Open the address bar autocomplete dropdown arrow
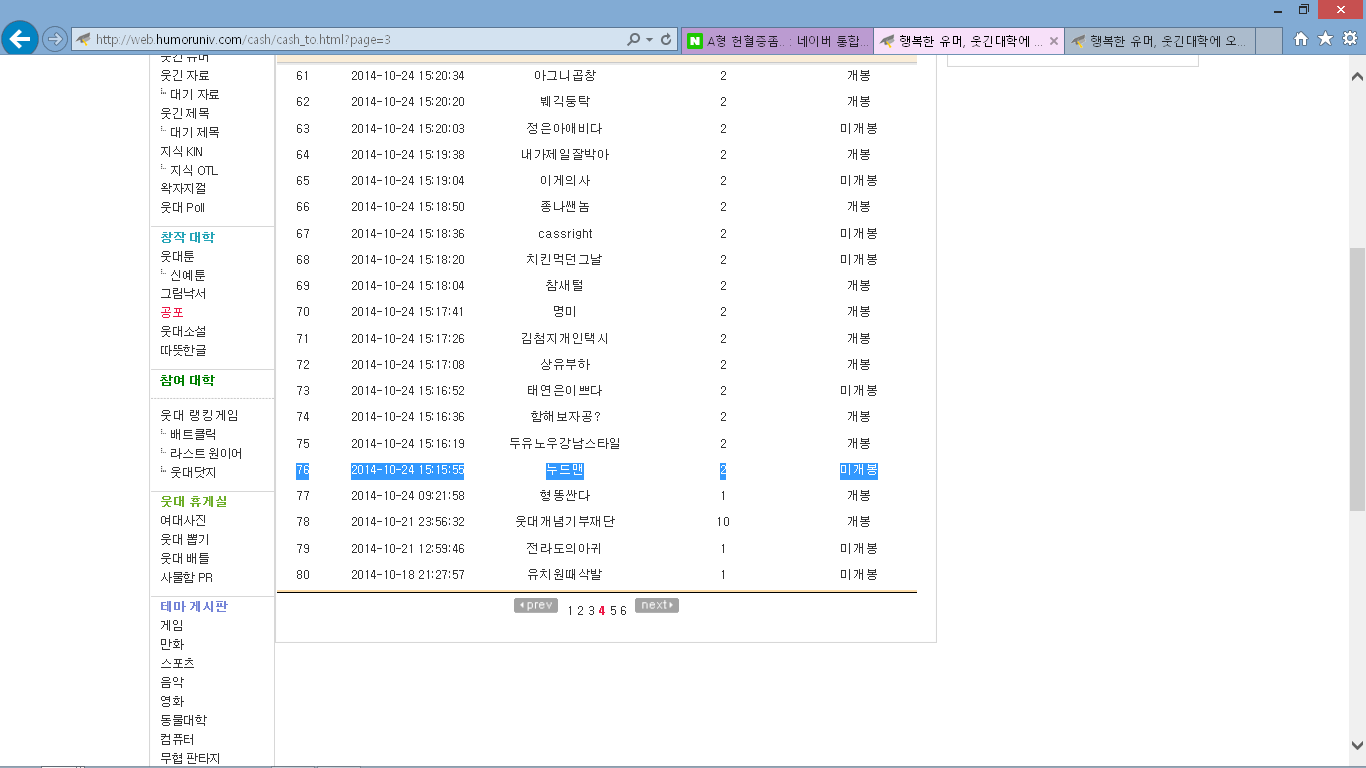This screenshot has width=1366, height=768. pos(649,40)
